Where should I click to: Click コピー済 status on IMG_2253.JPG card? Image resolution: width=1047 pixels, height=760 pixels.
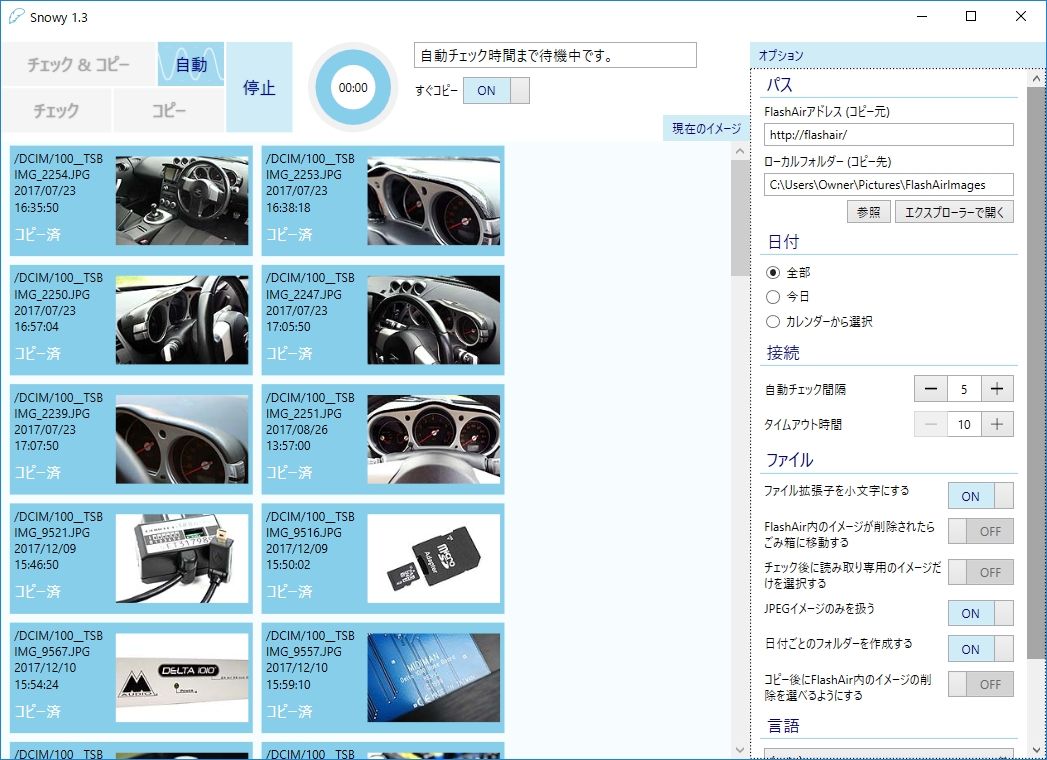coord(289,234)
